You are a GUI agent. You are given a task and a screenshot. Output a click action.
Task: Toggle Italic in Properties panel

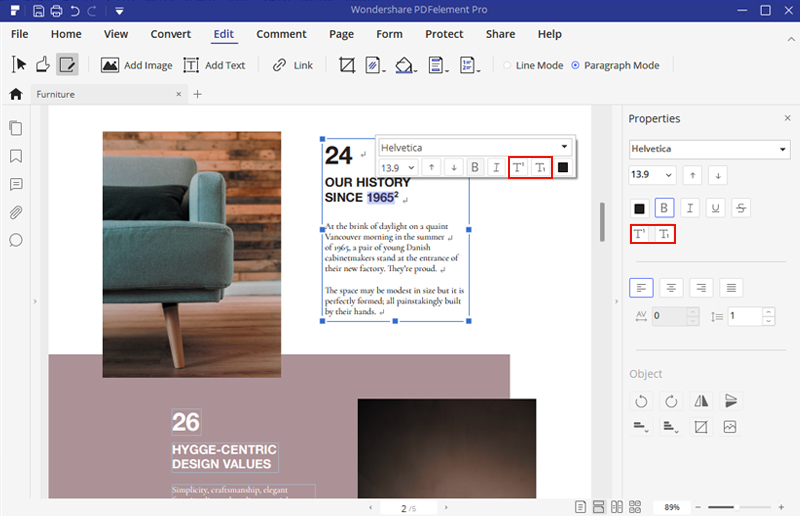click(x=690, y=208)
